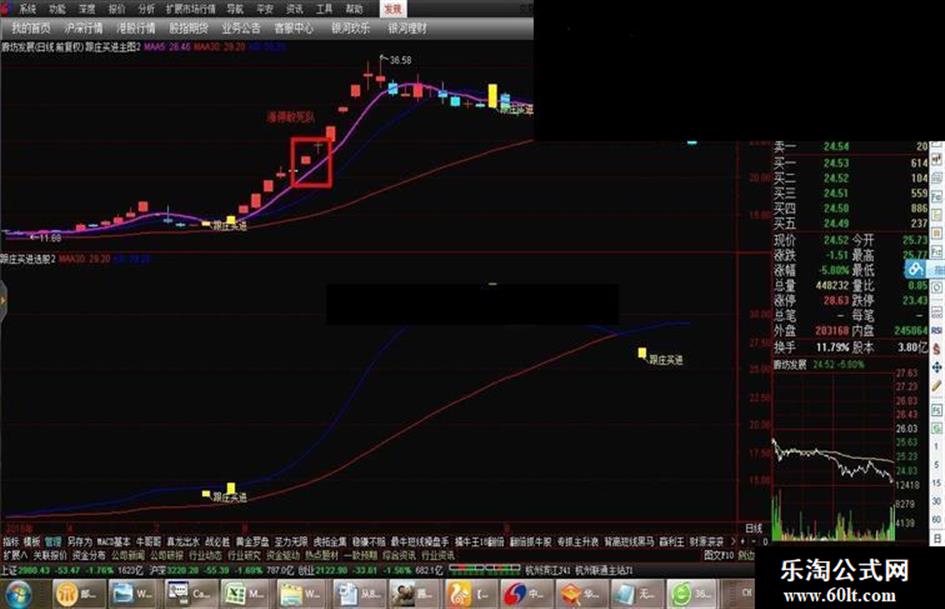The image size is (945, 609).
Task: Open 沪深行情 quotes
Action: [84, 28]
